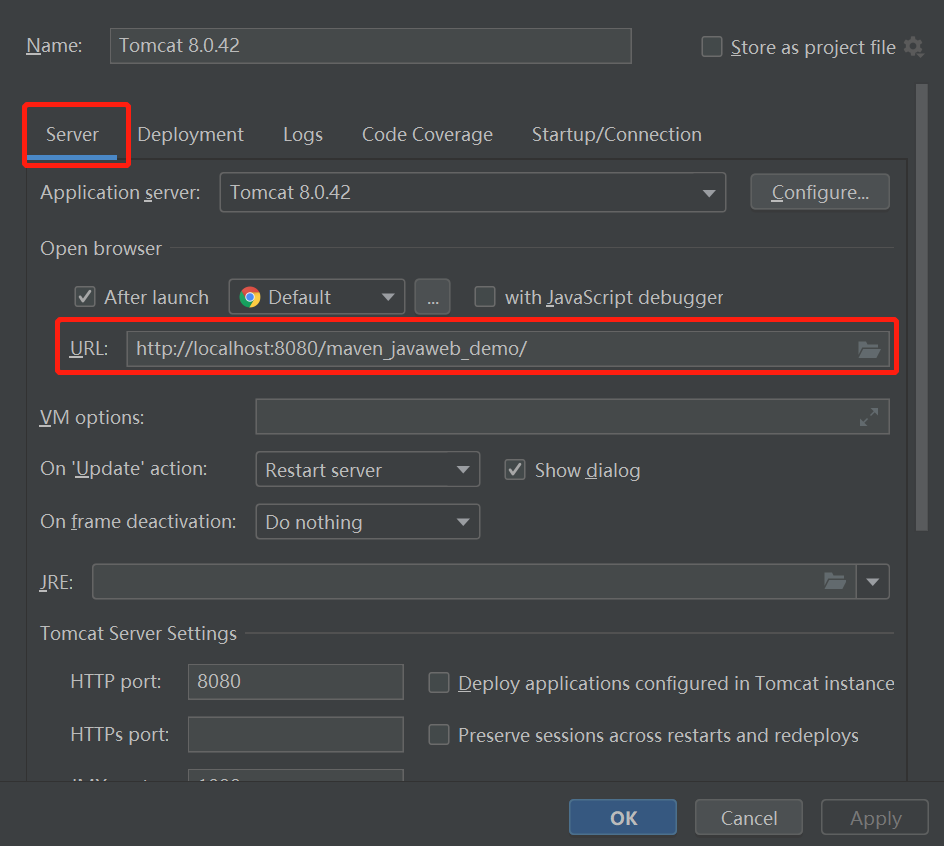Click the HTTPs port input field
Viewport: 944px width, 846px height.
(296, 734)
